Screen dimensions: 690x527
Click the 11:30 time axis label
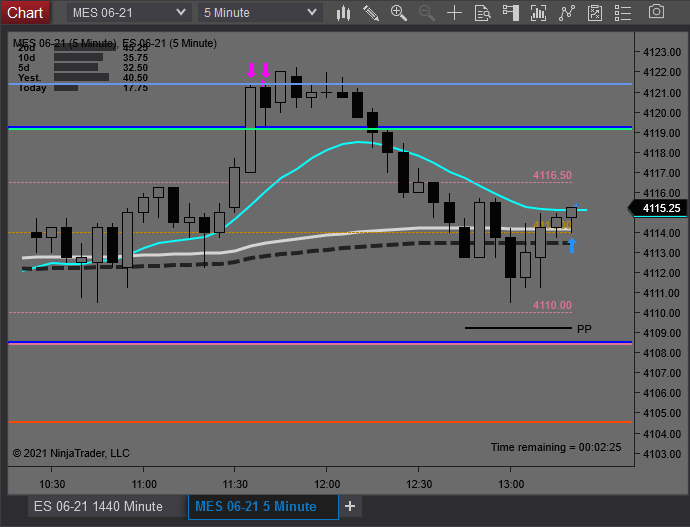point(235,484)
